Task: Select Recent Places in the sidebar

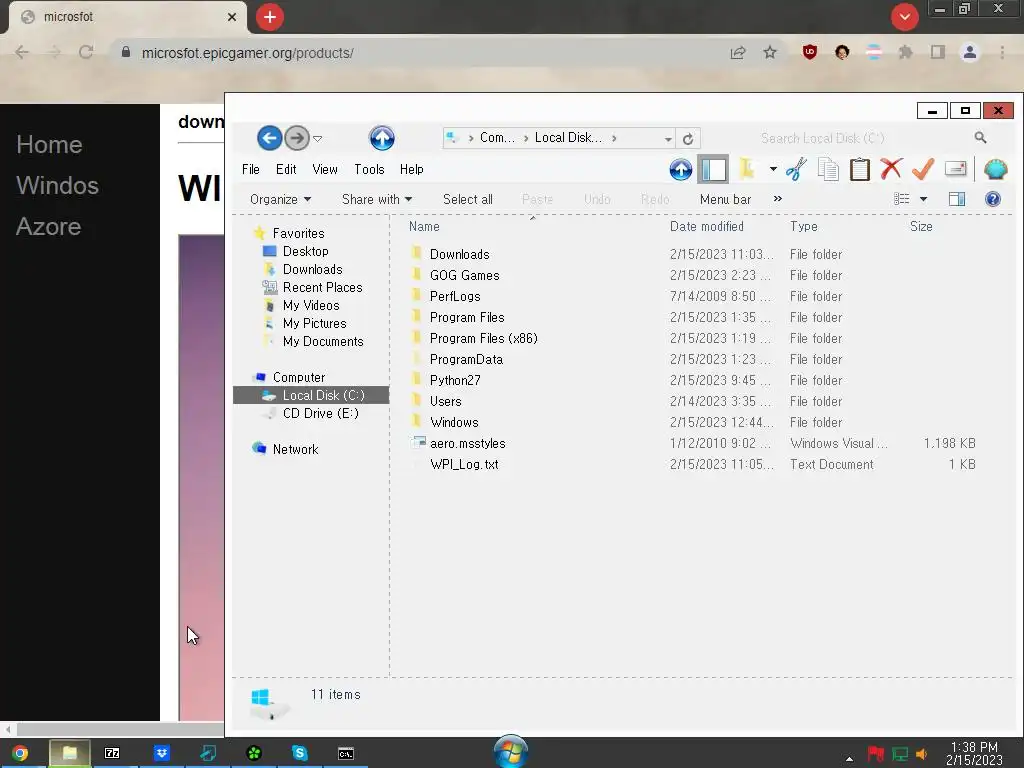Action: click(x=323, y=287)
